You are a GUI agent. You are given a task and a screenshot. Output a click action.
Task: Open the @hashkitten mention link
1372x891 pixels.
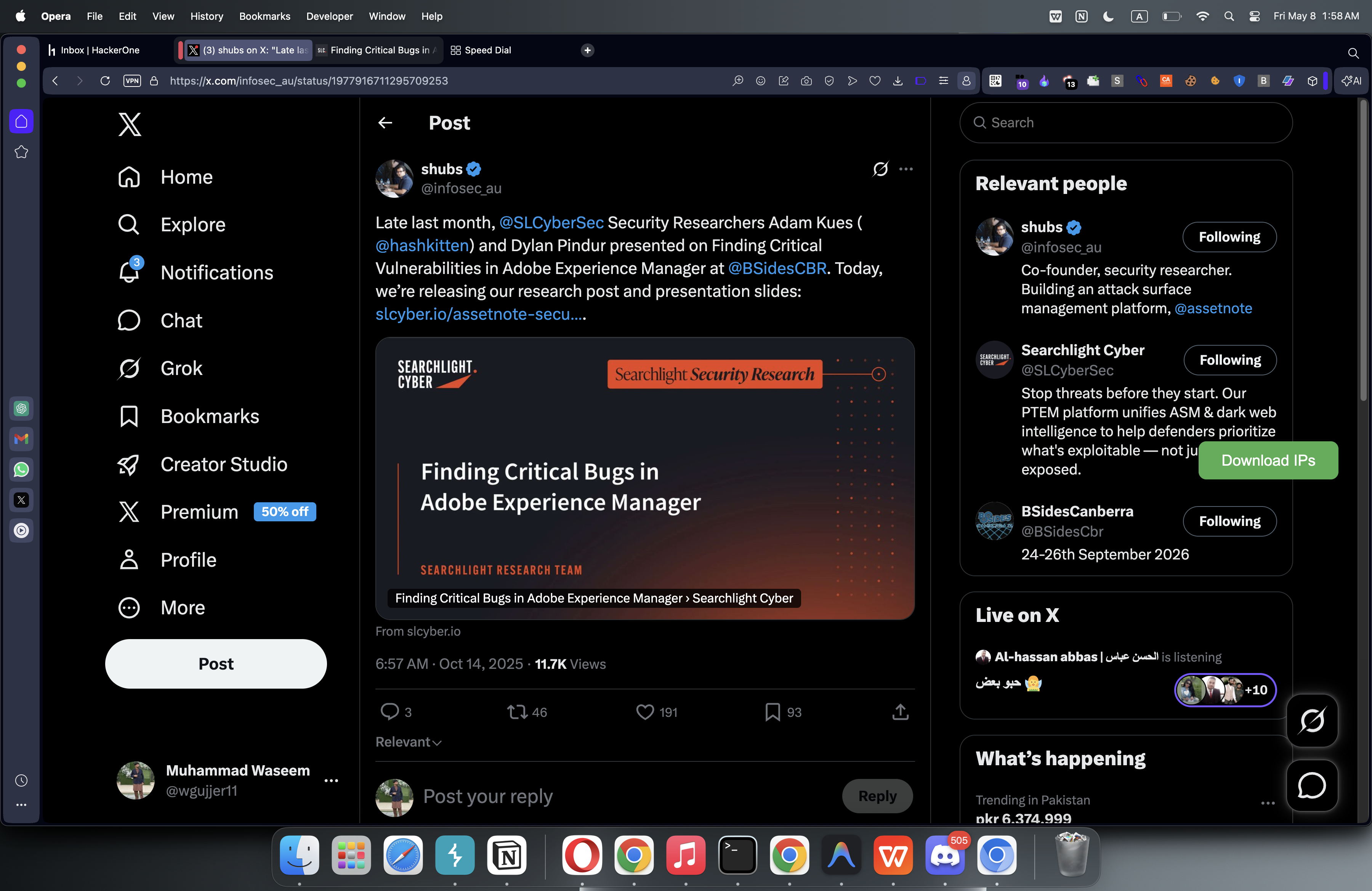coord(422,245)
